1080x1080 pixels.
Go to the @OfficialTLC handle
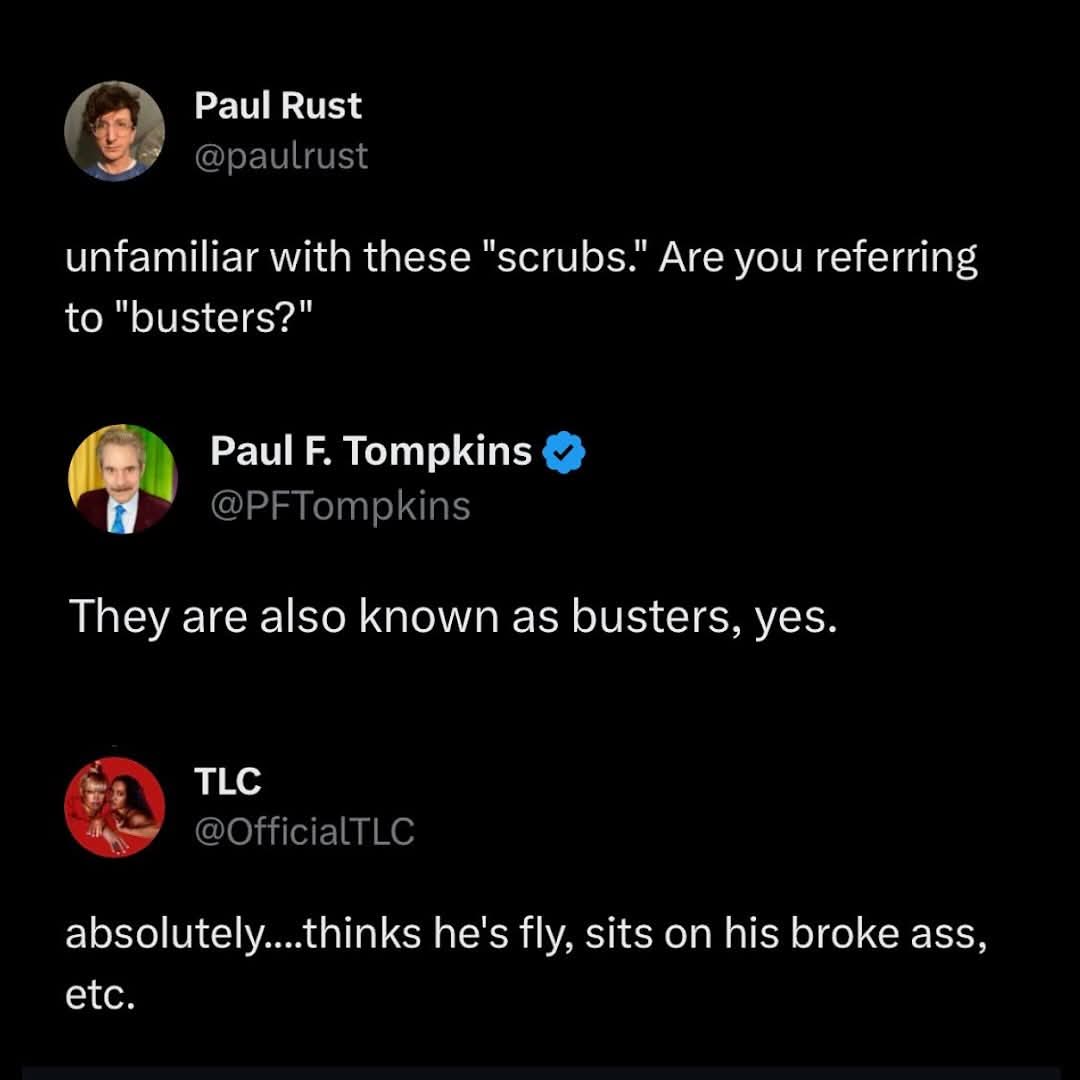[x=303, y=831]
